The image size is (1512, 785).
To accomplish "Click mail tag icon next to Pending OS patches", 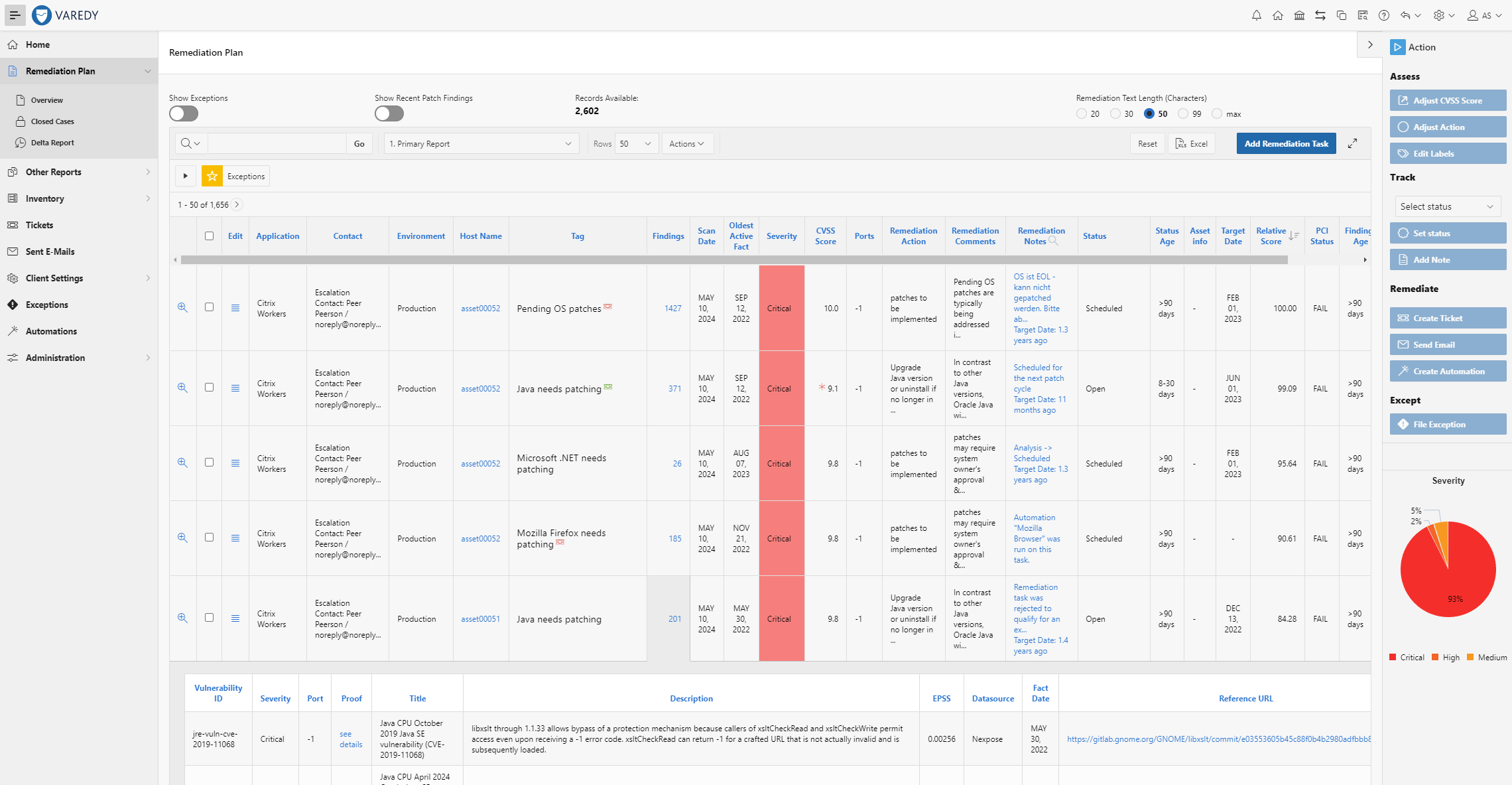I will tap(607, 307).
